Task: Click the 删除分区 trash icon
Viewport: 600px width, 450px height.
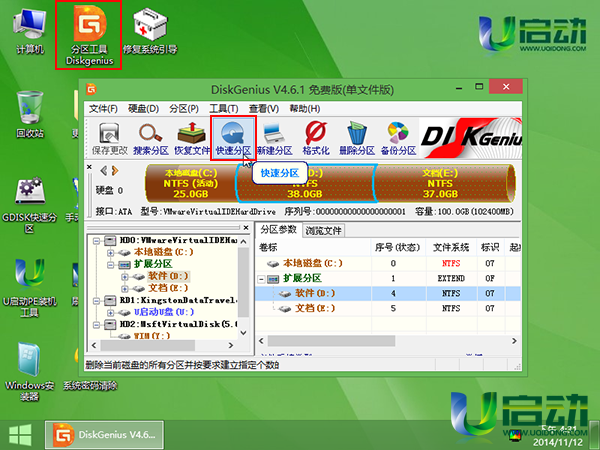Action: pos(357,139)
